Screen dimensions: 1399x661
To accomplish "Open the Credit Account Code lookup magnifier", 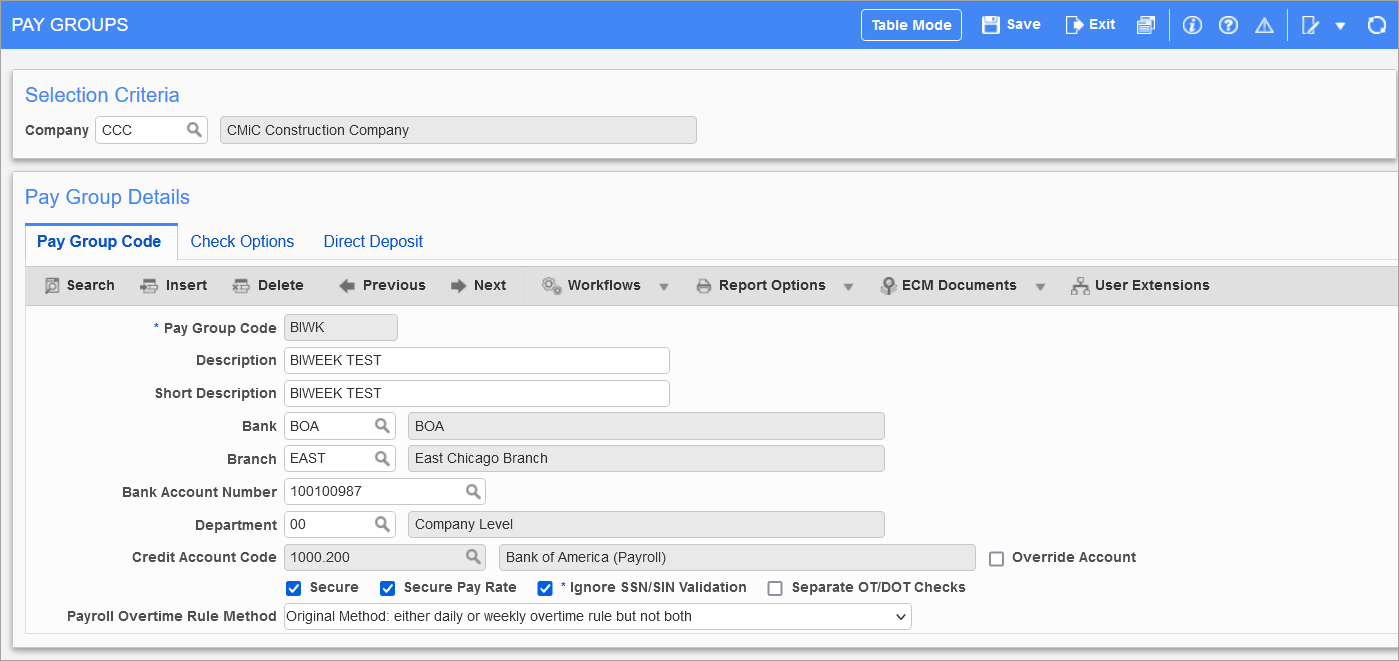I will click(x=473, y=557).
